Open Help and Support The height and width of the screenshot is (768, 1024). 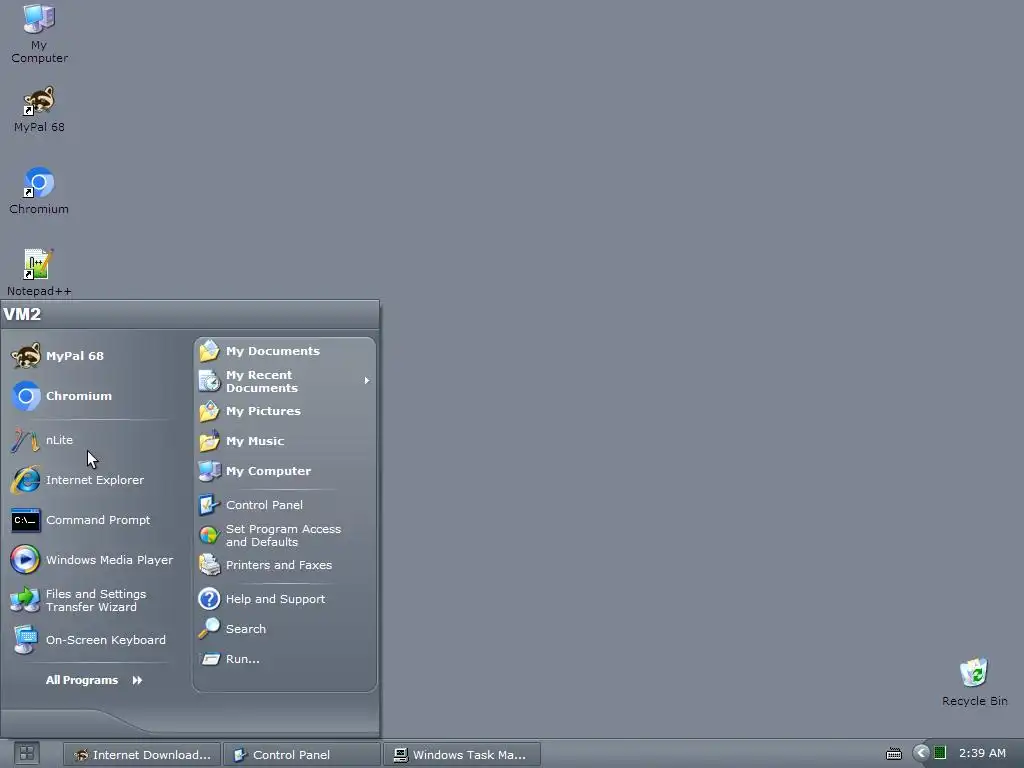[x=285, y=599]
